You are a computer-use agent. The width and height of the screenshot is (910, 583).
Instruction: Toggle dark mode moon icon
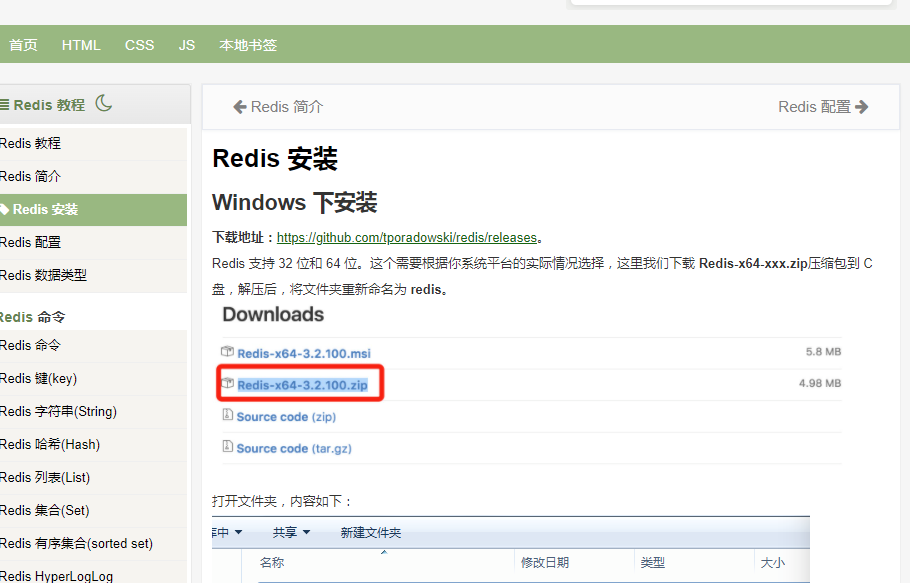104,103
